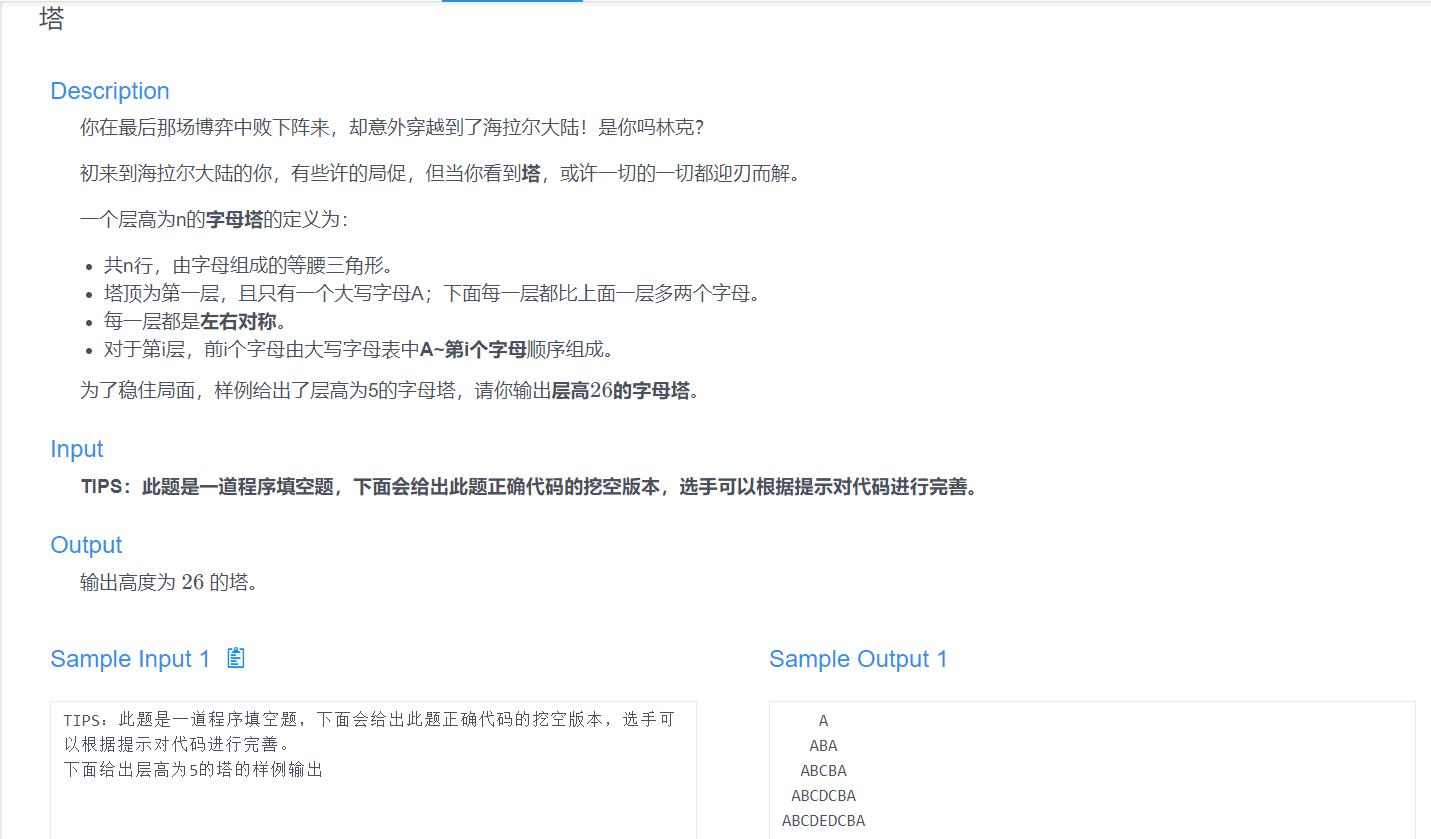Click the paragraph starting 为了稳住局面
The height and width of the screenshot is (839, 1431).
point(390,391)
